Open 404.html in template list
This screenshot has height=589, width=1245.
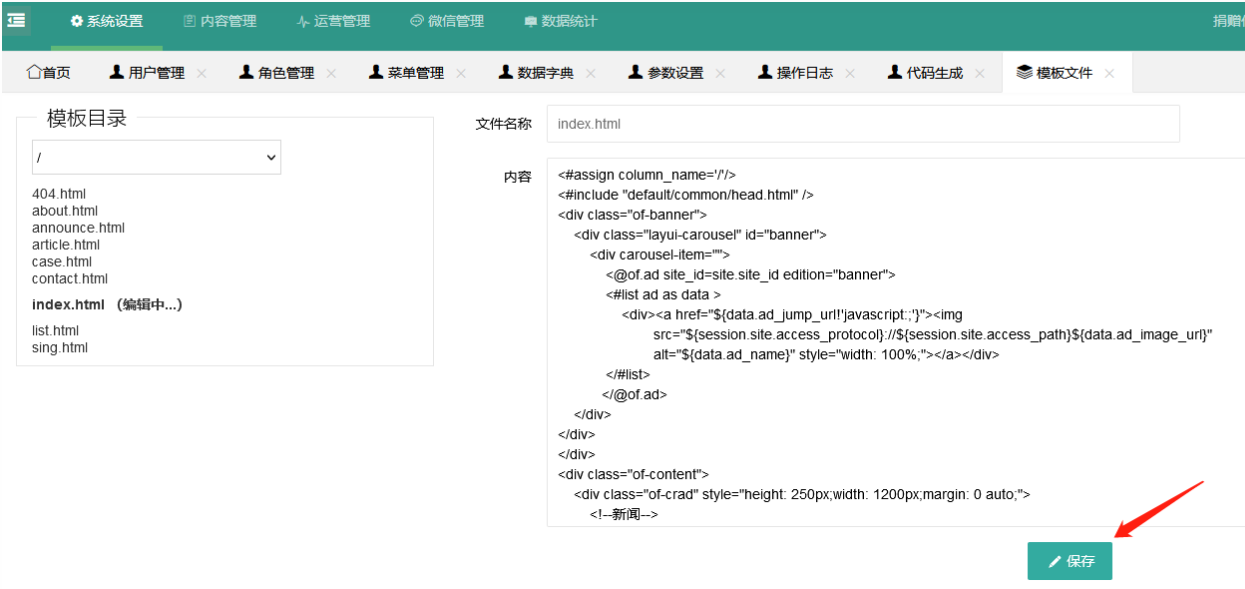[59, 194]
